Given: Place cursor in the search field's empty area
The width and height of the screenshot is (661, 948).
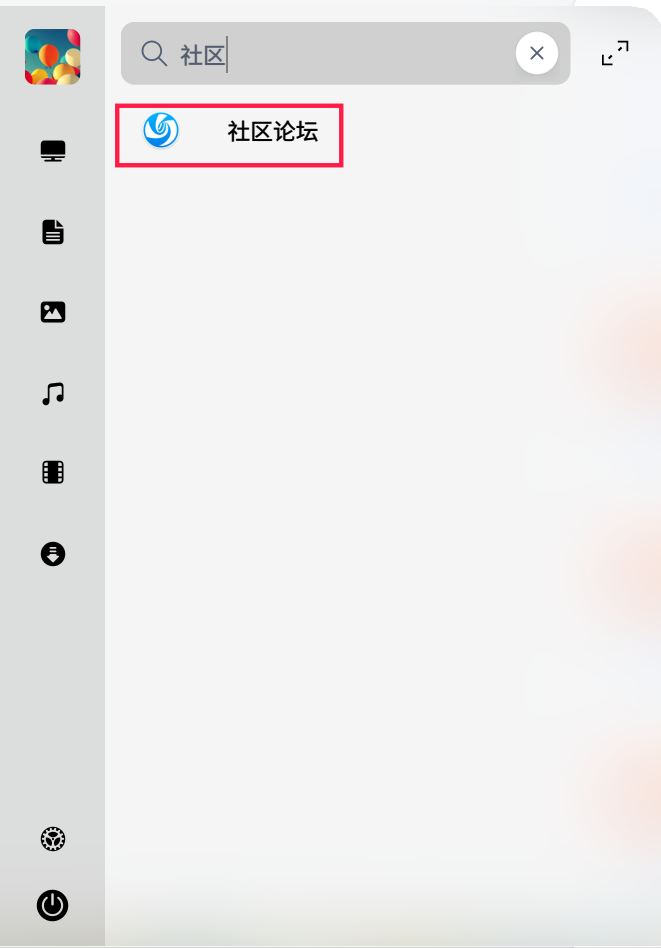Looking at the screenshot, I should 369,54.
